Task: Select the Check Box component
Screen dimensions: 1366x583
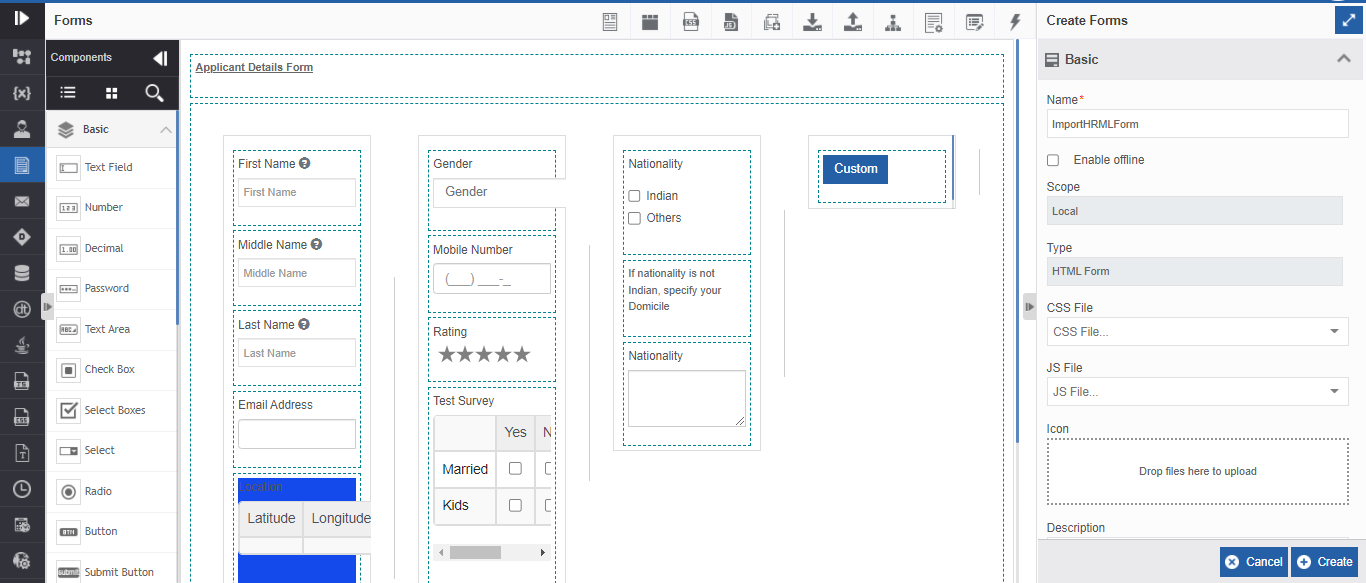Action: tap(111, 369)
